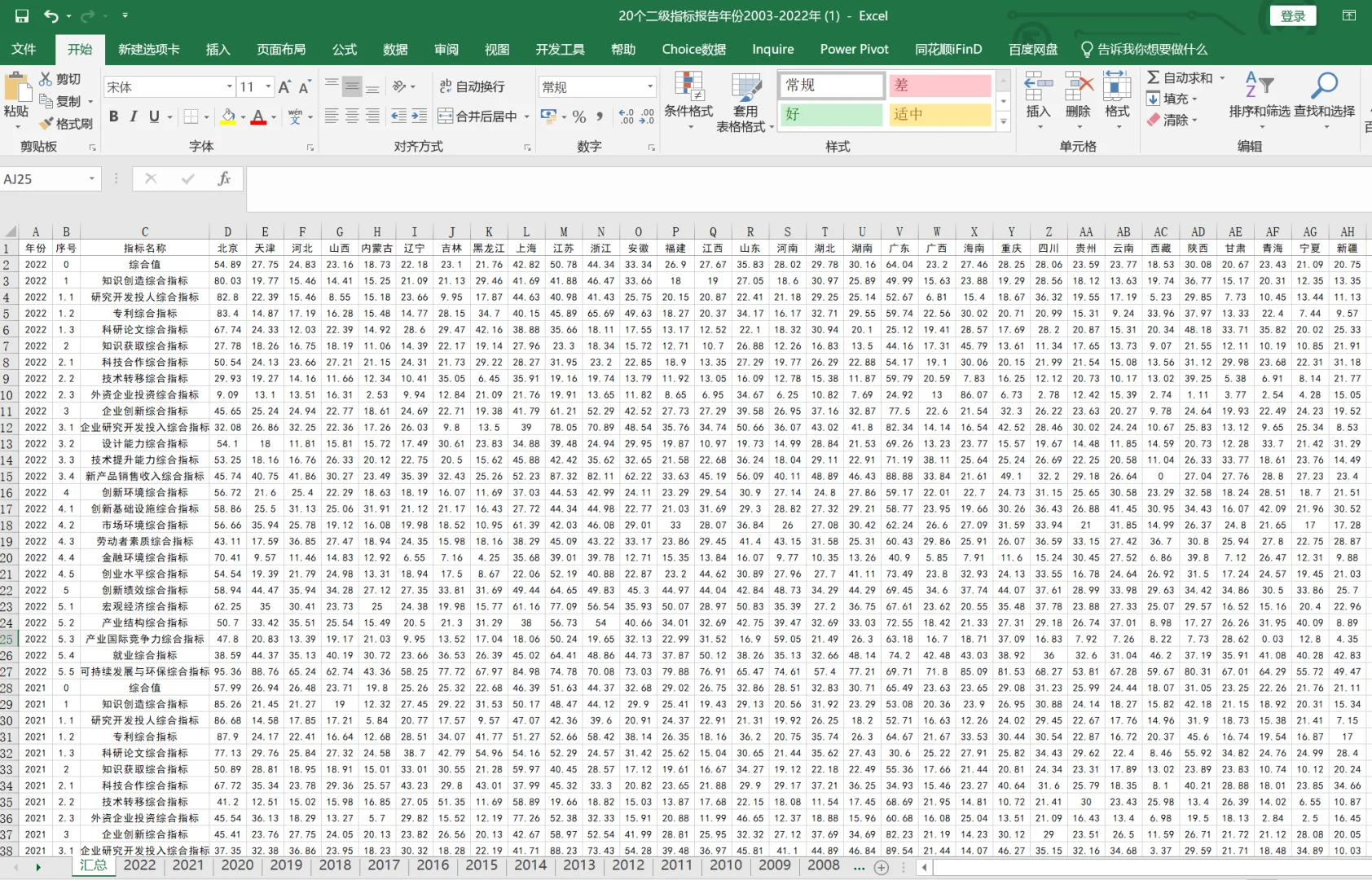This screenshot has height=880, width=1372.
Task: Apply the Good (好) green cell style
Action: (x=831, y=115)
